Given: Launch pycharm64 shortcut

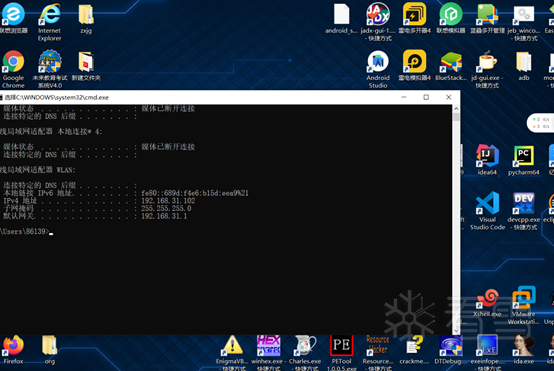Looking at the screenshot, I should click(524, 160).
